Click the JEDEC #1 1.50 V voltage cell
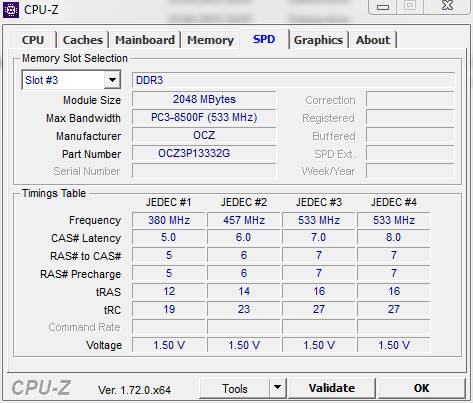Image resolution: width=473 pixels, height=403 pixels. [x=169, y=345]
